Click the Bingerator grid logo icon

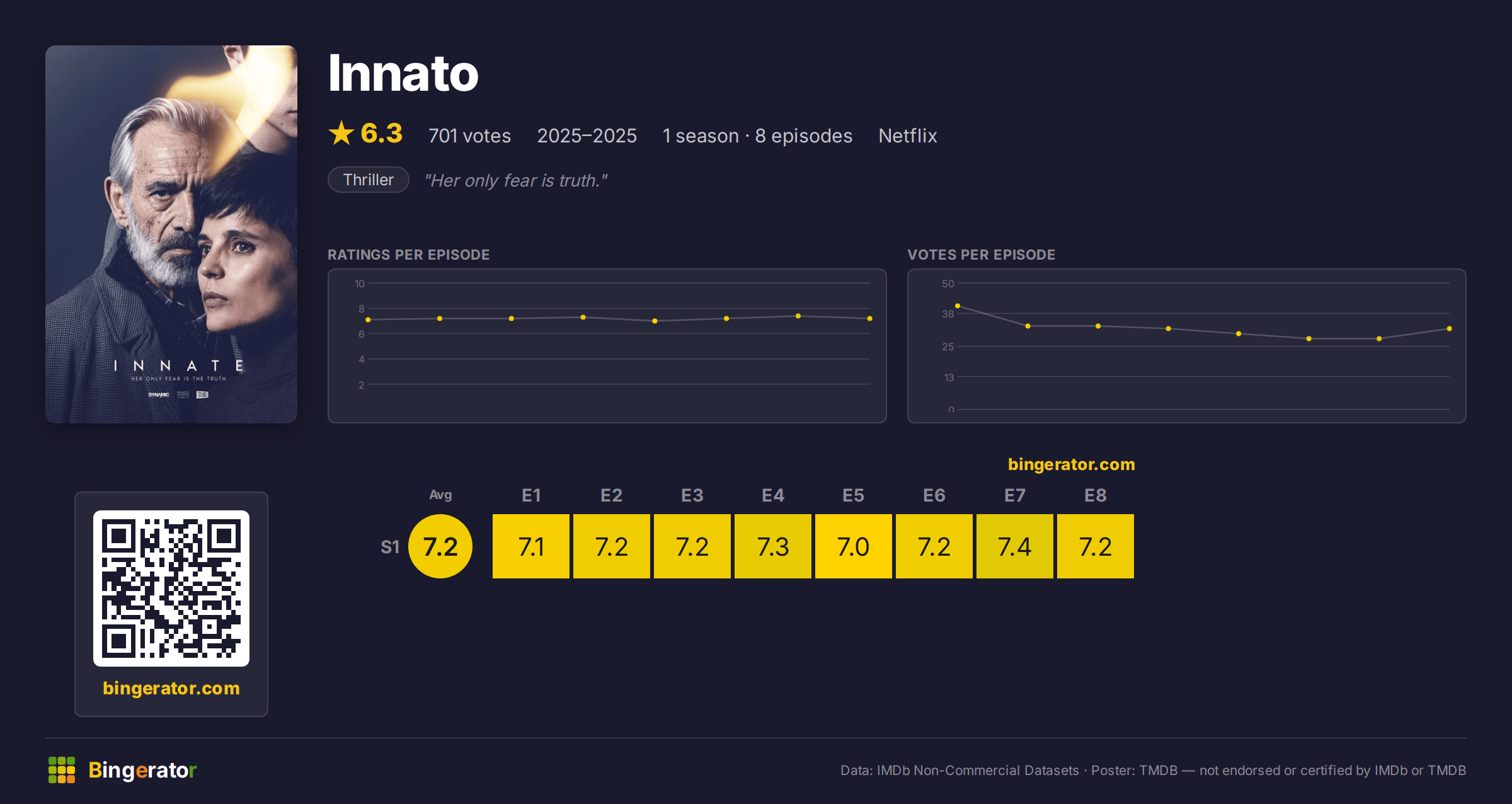pos(62,770)
